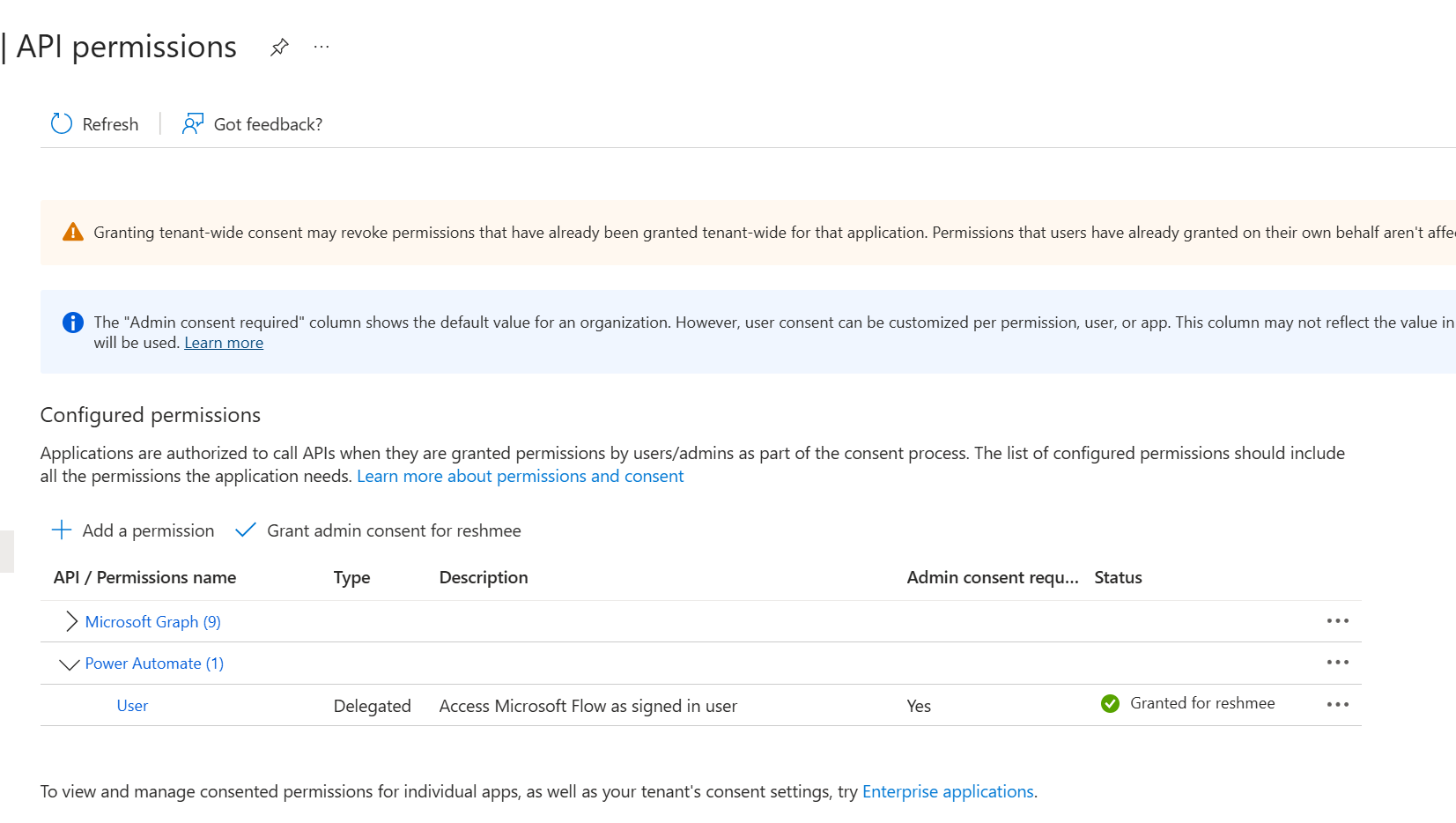
Task: Open the Learn more link in the info banner
Action: coord(223,342)
